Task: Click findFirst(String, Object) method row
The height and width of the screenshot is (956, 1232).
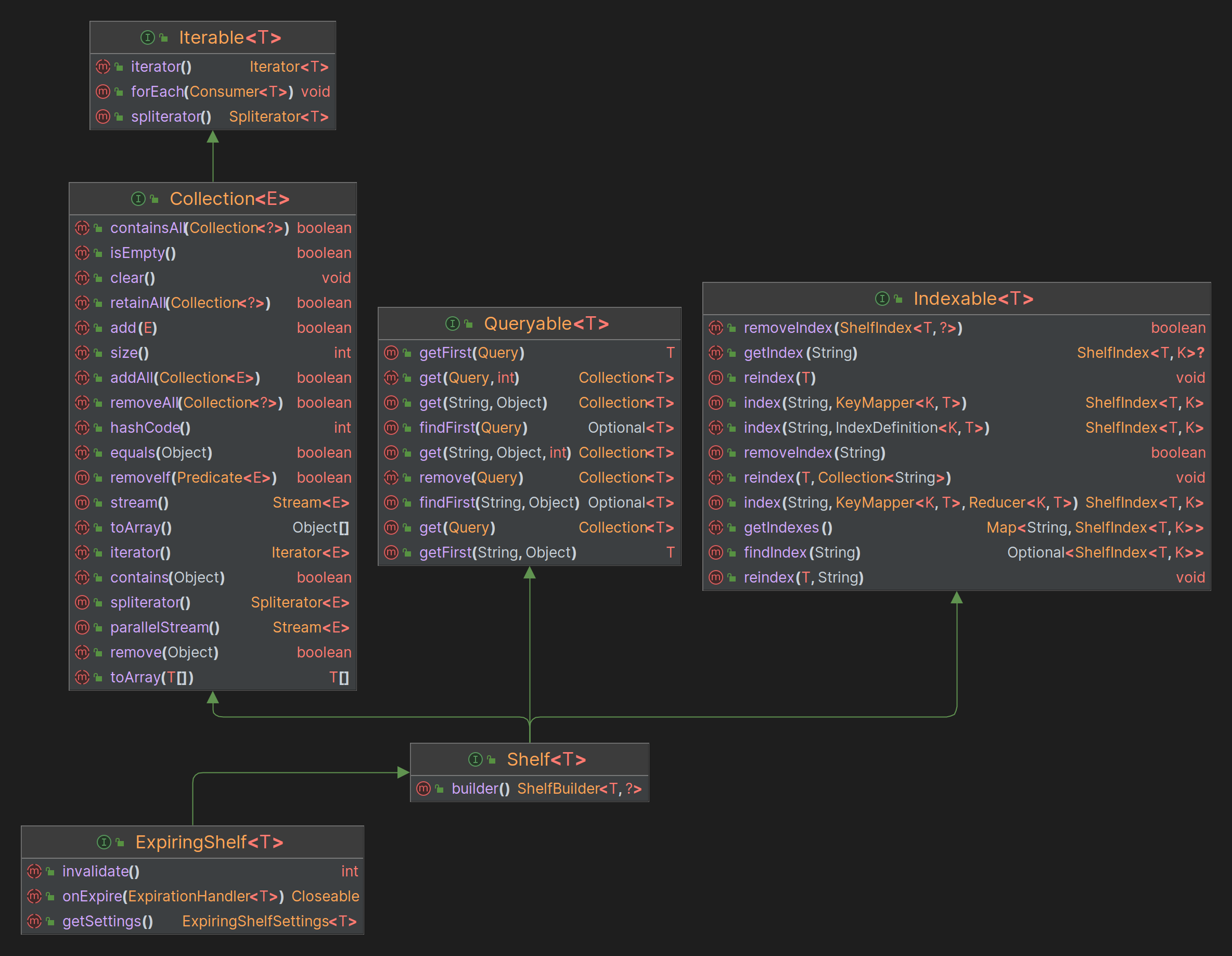Action: point(530,502)
